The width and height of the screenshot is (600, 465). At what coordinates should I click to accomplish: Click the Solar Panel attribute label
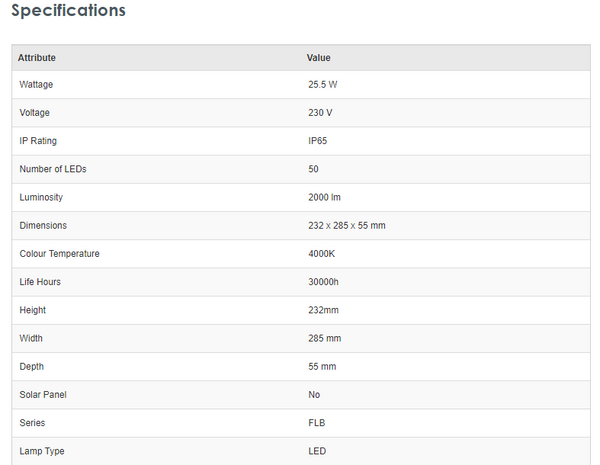[43, 395]
